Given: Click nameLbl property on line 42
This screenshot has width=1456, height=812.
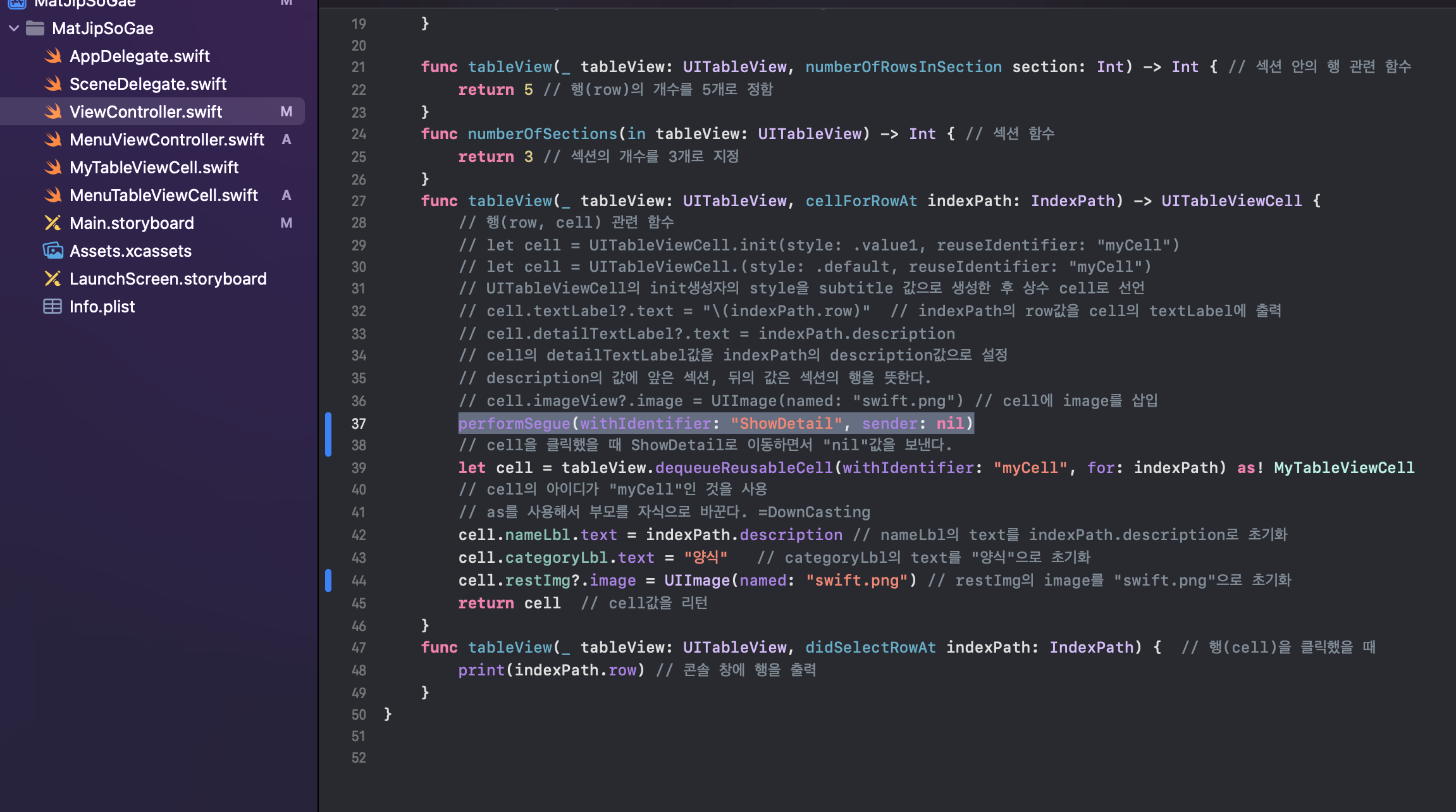Looking at the screenshot, I should (538, 535).
